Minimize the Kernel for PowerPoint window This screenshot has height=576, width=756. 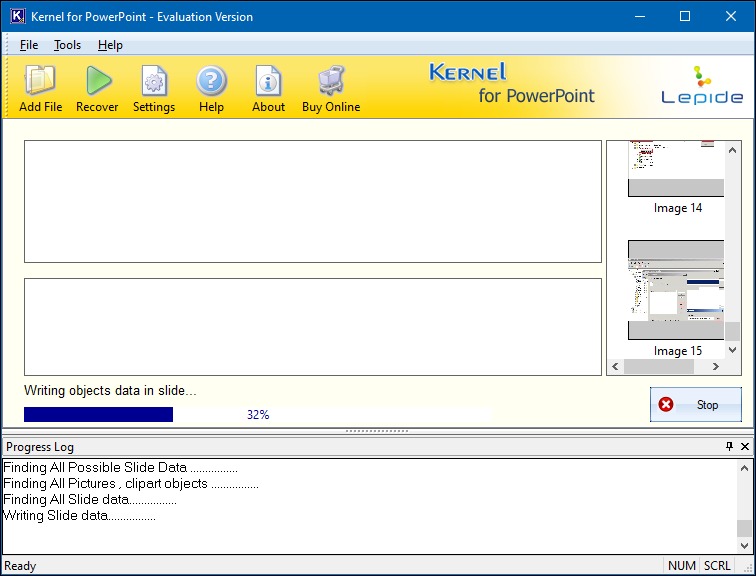click(640, 16)
